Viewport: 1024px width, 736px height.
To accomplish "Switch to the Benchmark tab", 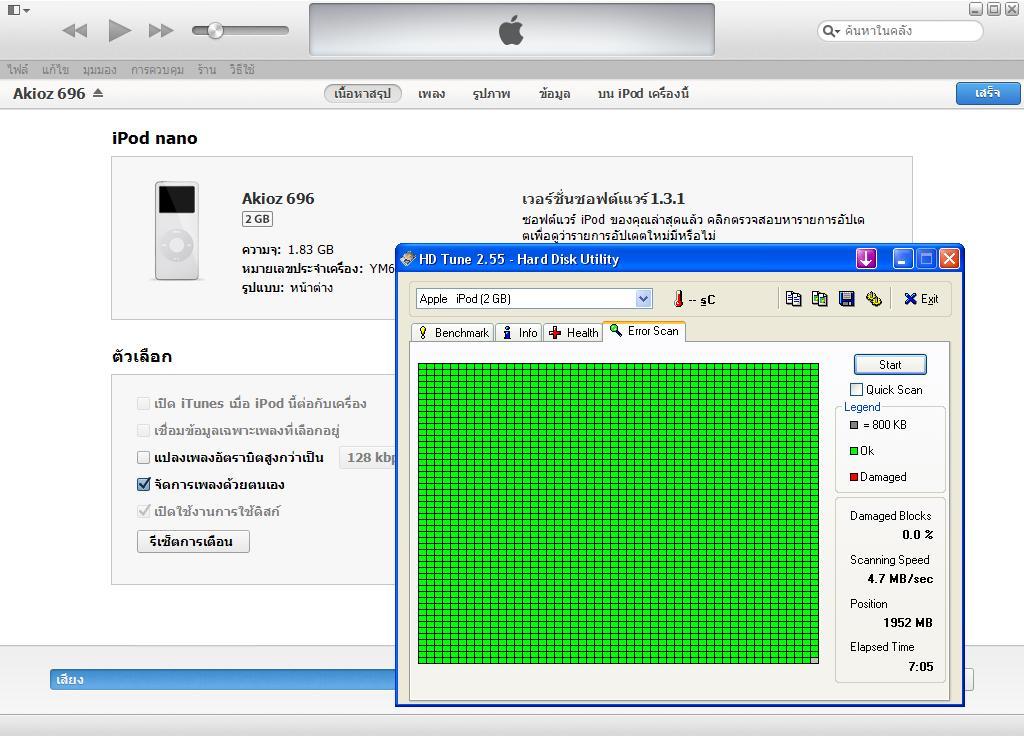I will pos(453,332).
